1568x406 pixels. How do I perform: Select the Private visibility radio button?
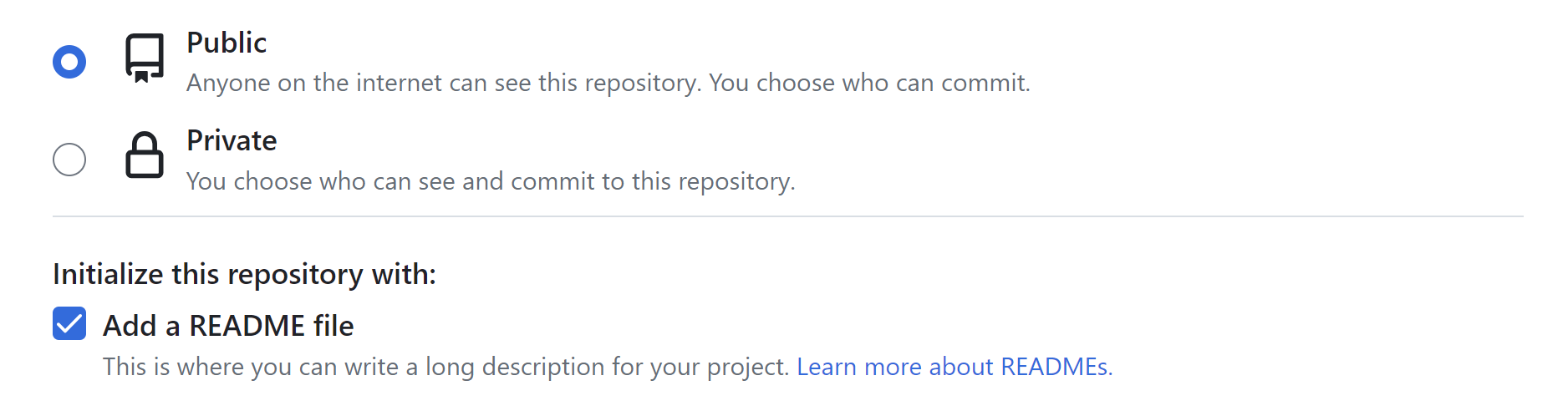[x=69, y=160]
